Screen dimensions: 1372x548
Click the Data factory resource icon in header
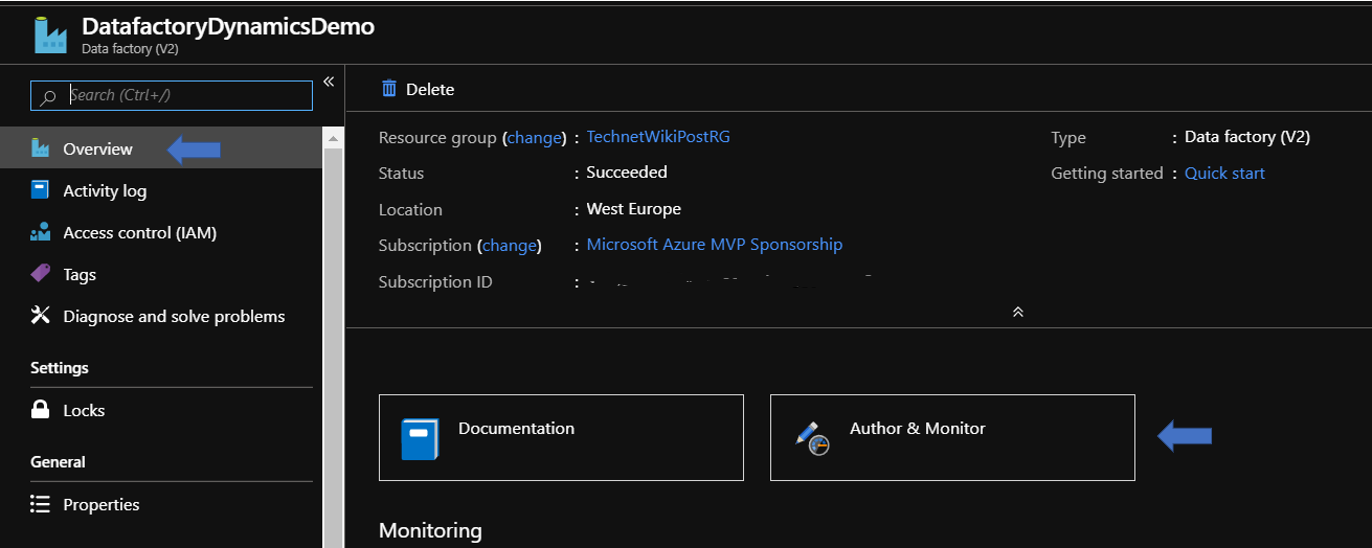pyautogui.click(x=50, y=34)
